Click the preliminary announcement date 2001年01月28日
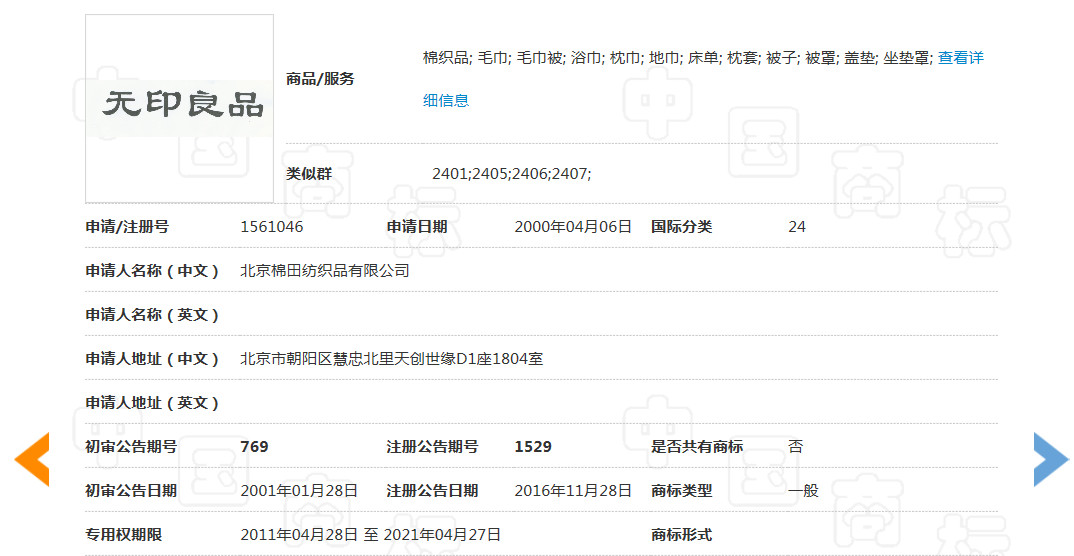The height and width of the screenshot is (556, 1074). (299, 491)
